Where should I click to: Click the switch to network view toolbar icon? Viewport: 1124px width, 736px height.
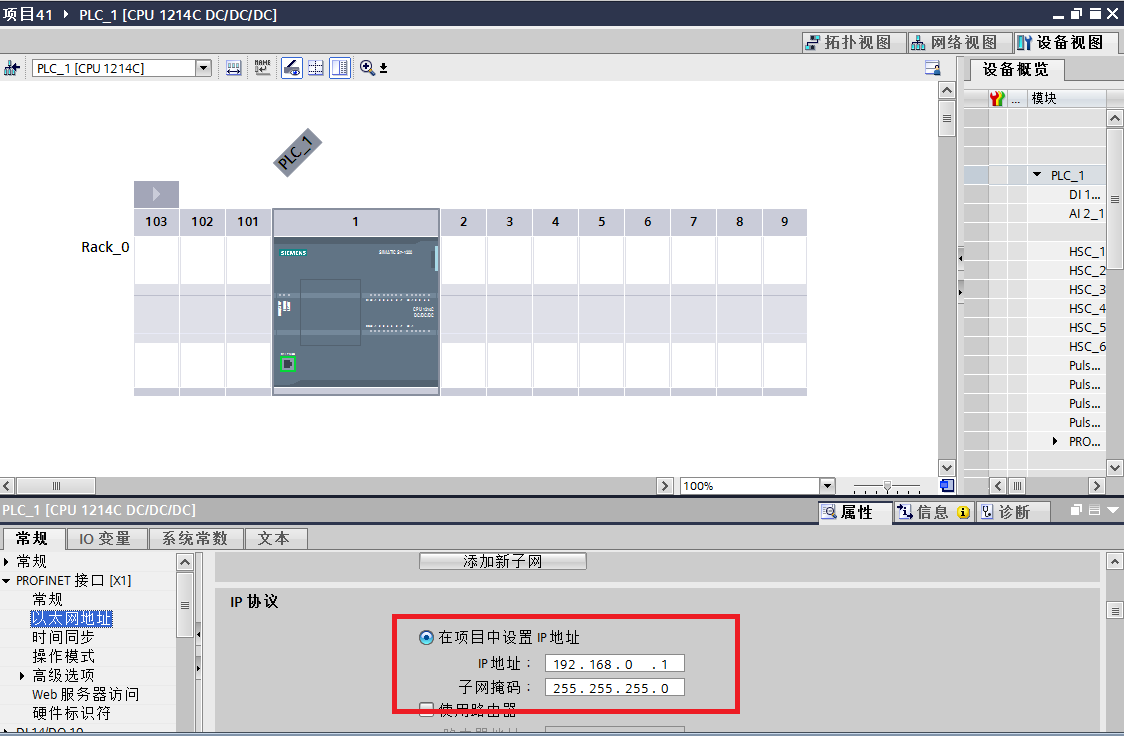(12, 68)
